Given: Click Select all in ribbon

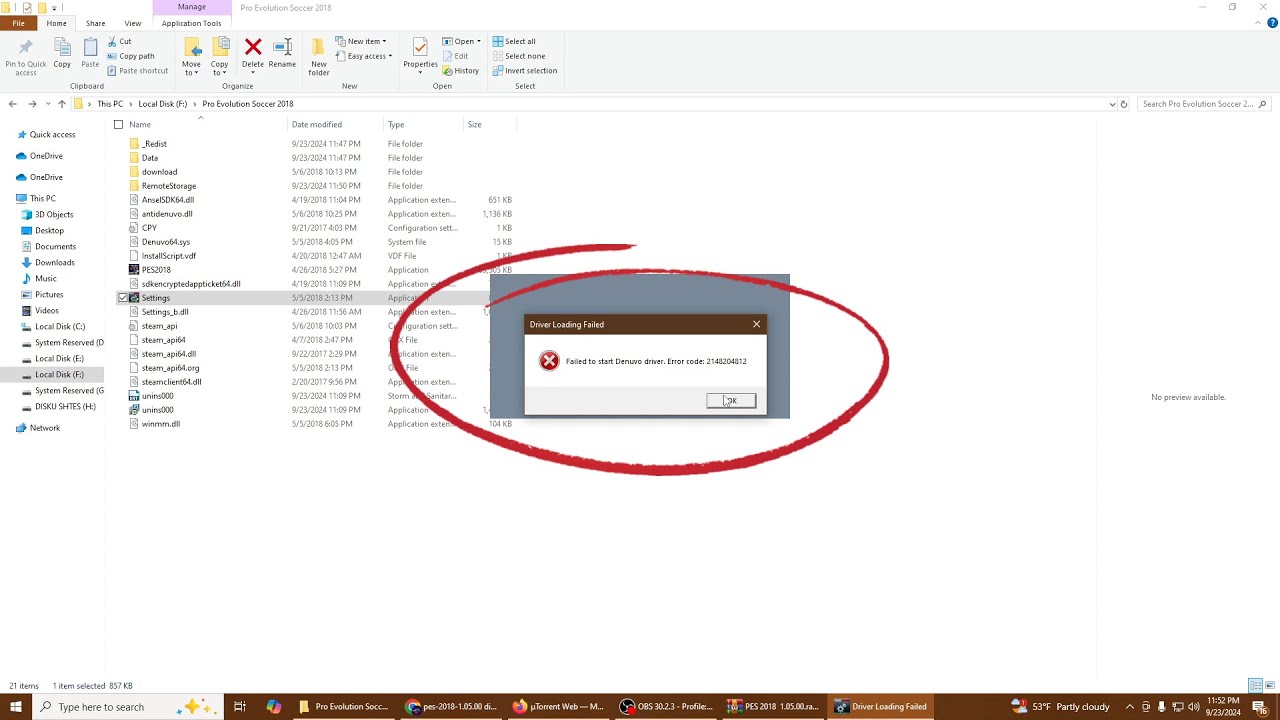Looking at the screenshot, I should [514, 42].
